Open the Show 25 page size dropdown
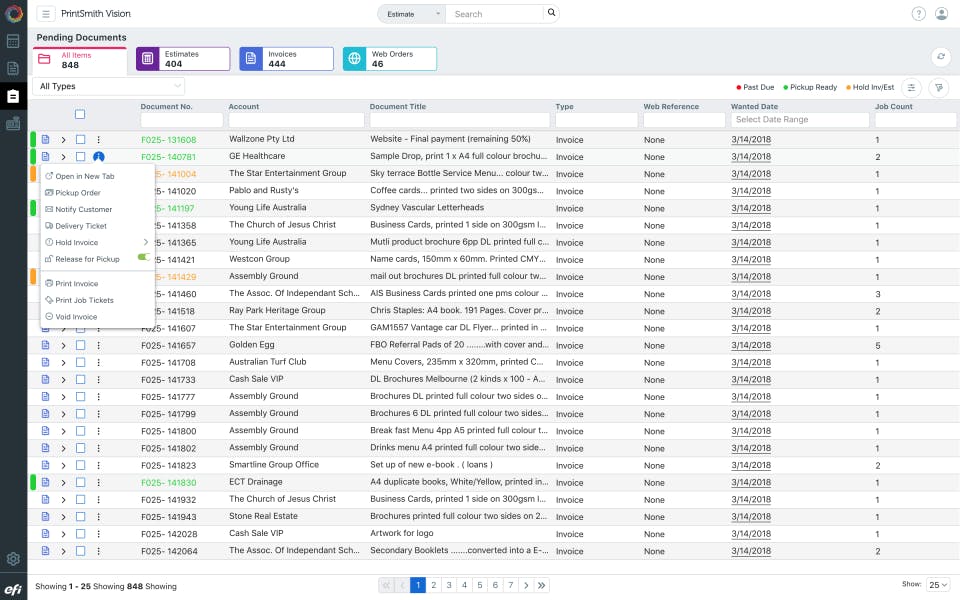Image resolution: width=960 pixels, height=600 pixels. click(x=938, y=585)
